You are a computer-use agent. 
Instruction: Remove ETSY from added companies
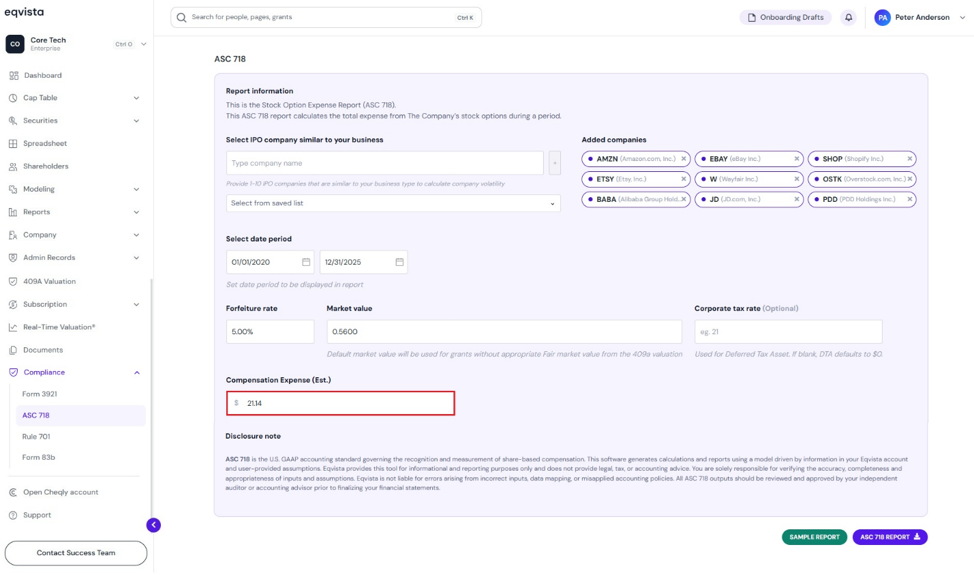tap(683, 179)
